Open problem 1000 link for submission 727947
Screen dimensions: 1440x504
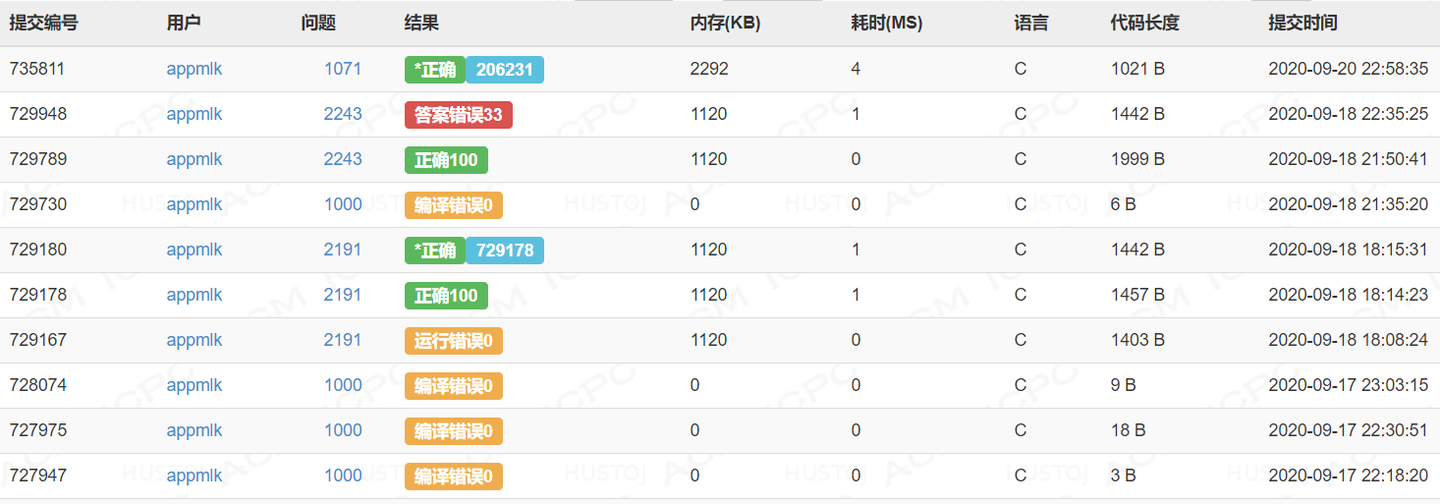[343, 476]
